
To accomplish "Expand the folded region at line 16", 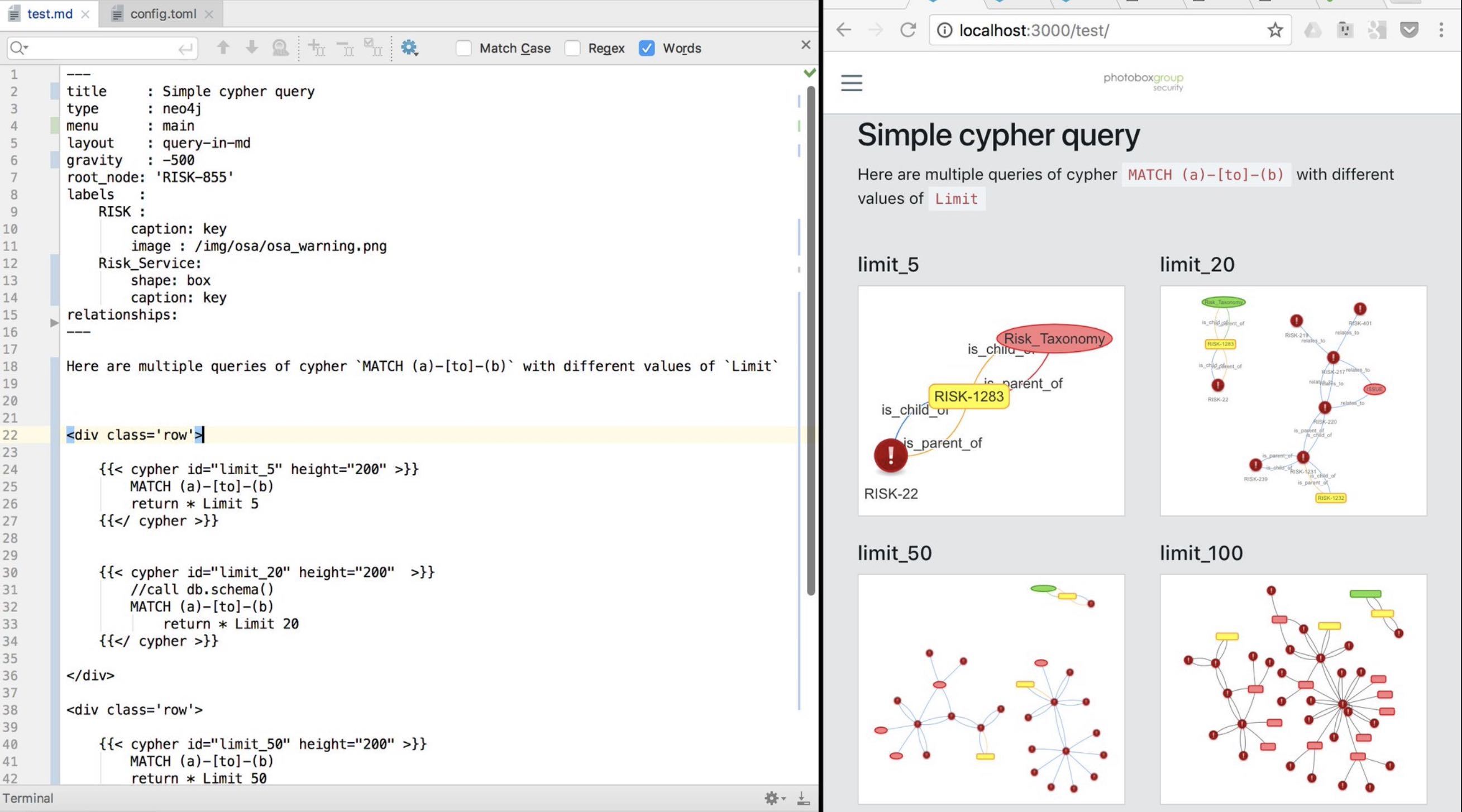I will click(x=54, y=323).
